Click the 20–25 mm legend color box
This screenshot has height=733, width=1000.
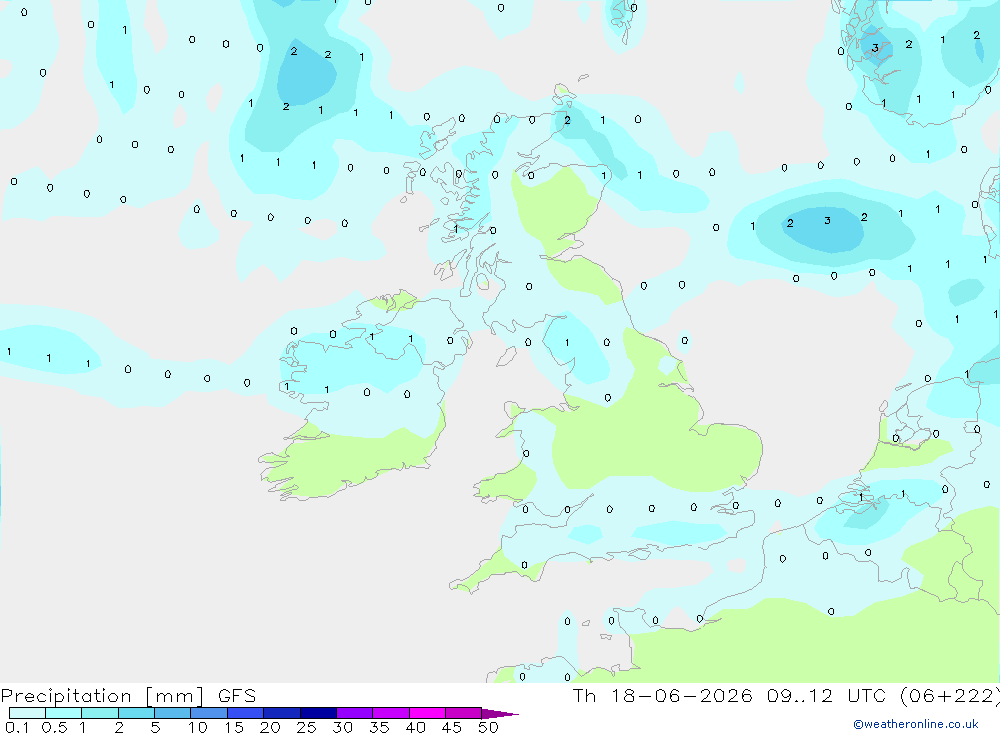(x=282, y=713)
